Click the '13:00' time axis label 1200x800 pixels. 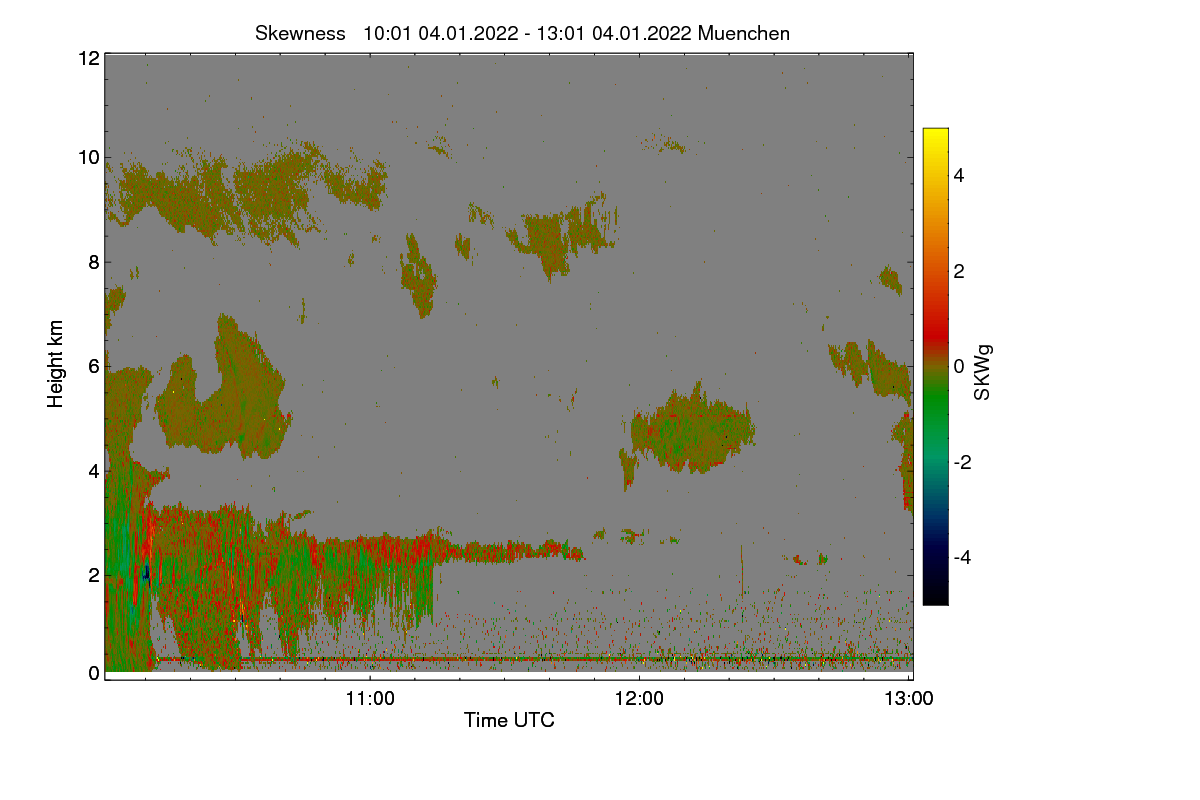pyautogui.click(x=909, y=700)
